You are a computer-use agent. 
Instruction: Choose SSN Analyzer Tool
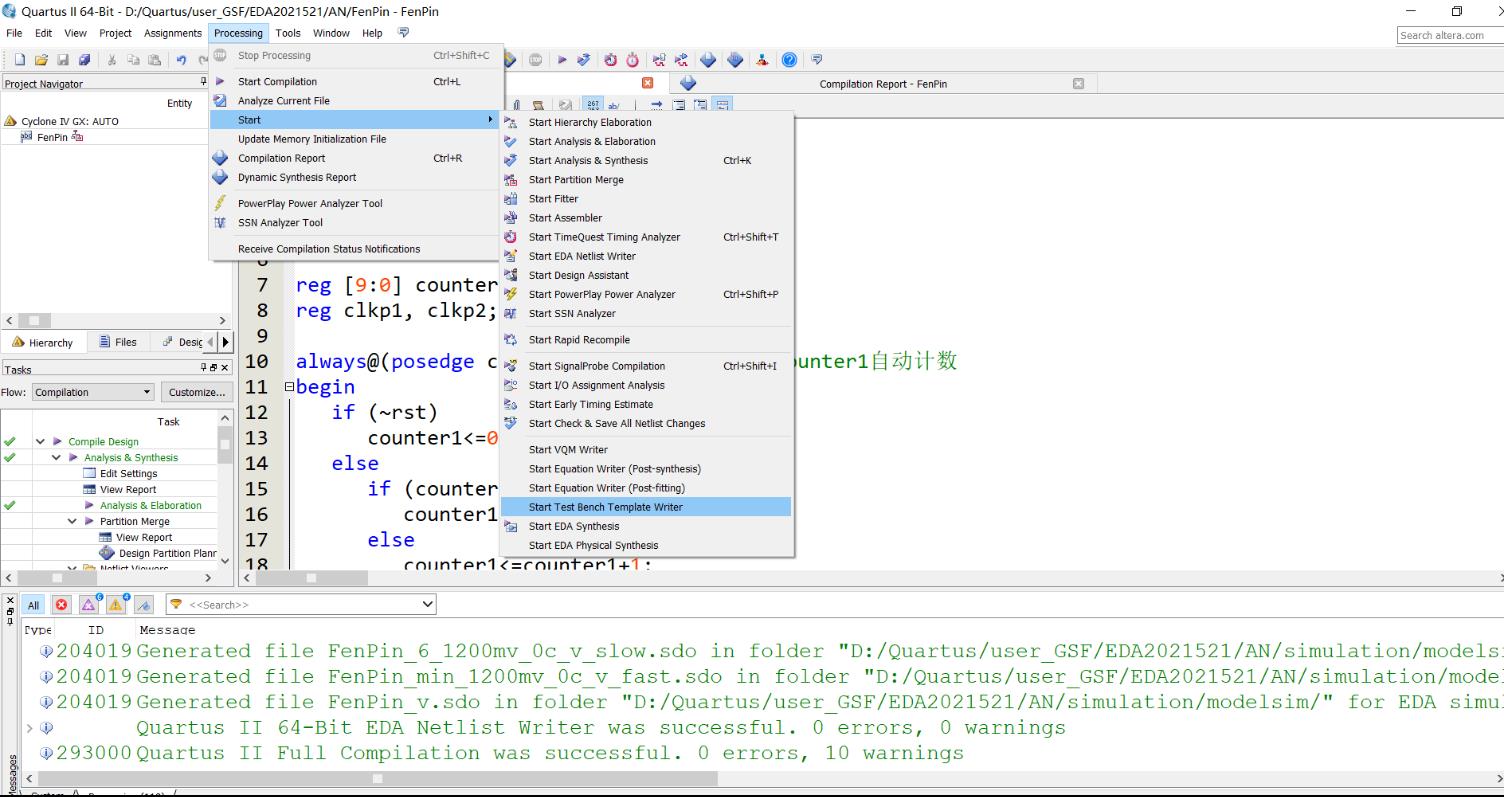[355, 223]
